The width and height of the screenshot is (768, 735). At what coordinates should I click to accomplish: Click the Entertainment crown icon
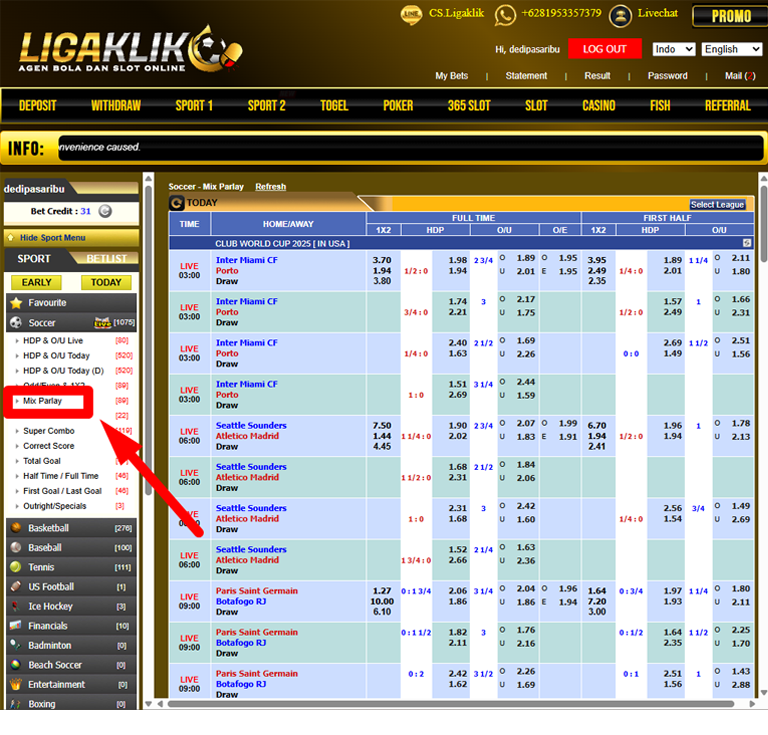16,684
